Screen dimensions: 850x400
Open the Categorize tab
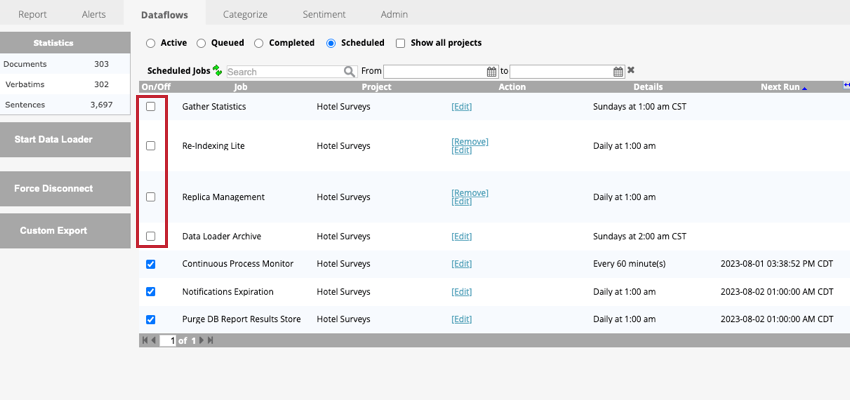coord(244,14)
